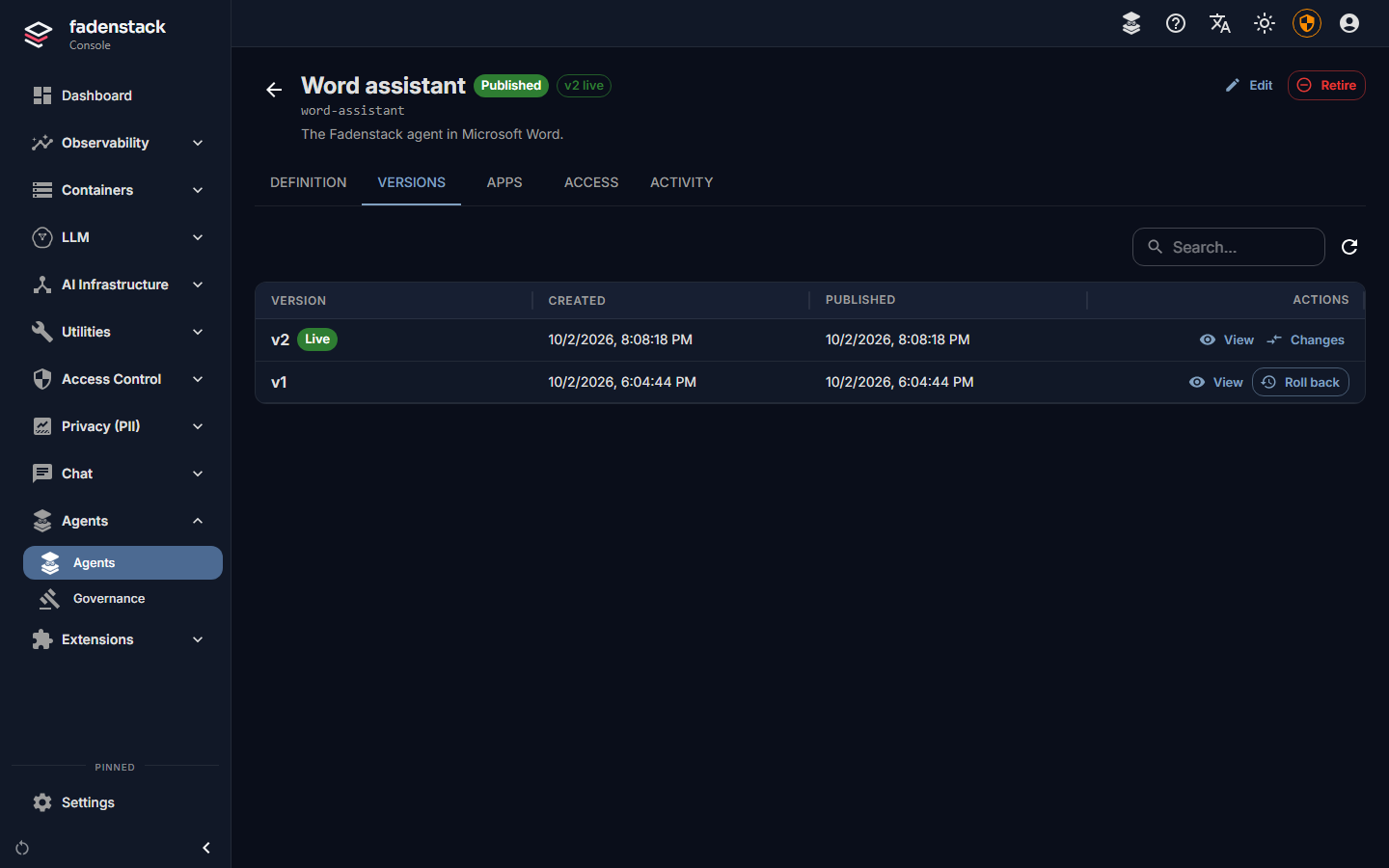Click the Governance gavel icon
The height and width of the screenshot is (868, 1389).
(50, 599)
